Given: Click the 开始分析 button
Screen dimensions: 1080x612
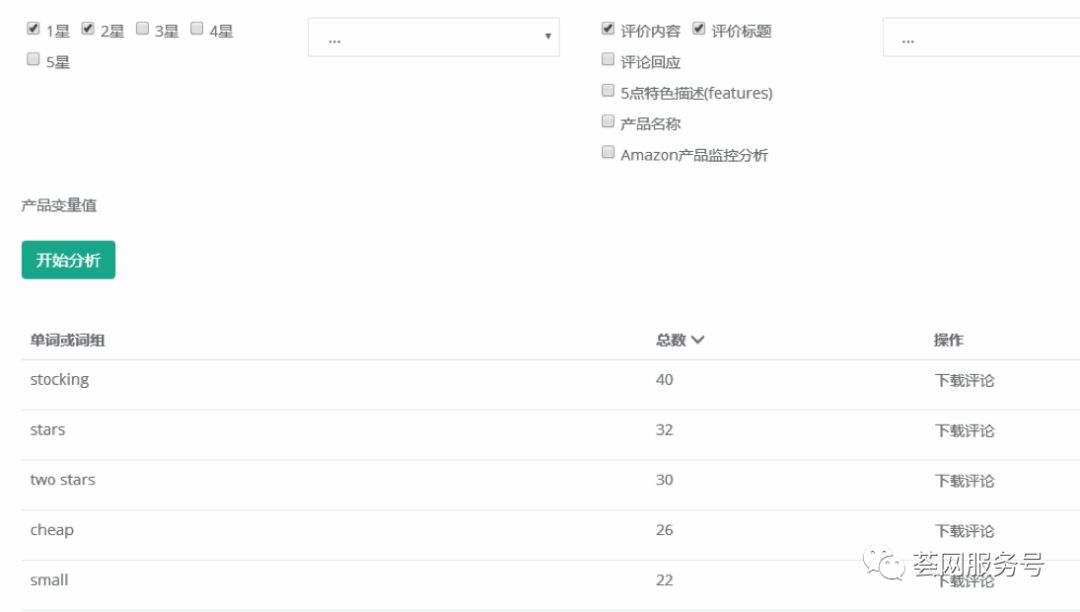Looking at the screenshot, I should (68, 260).
